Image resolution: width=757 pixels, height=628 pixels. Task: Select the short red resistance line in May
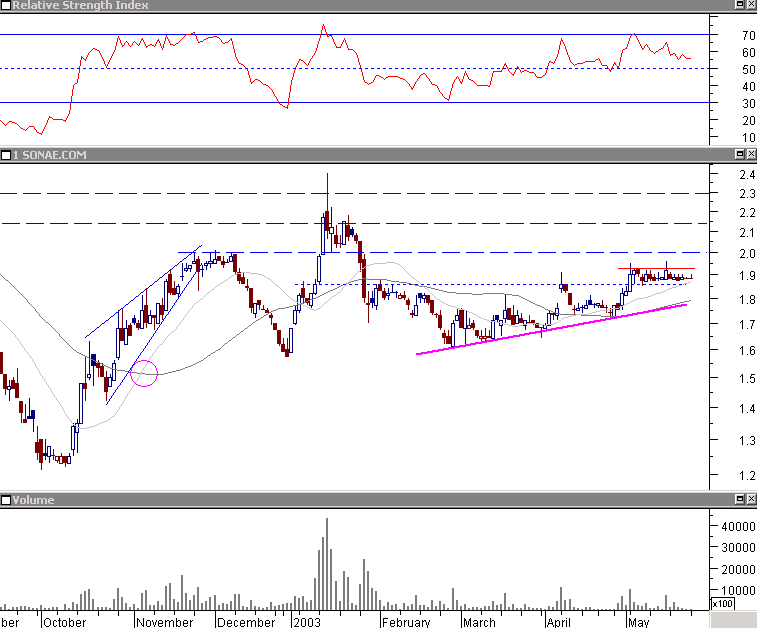[x=657, y=268]
